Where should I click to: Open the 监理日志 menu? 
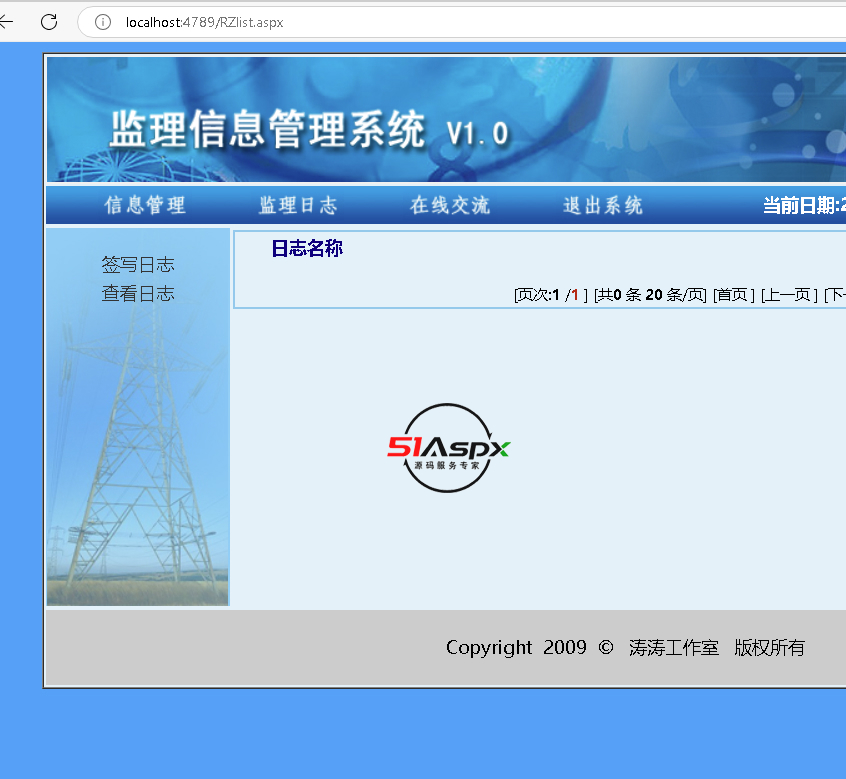tap(298, 206)
